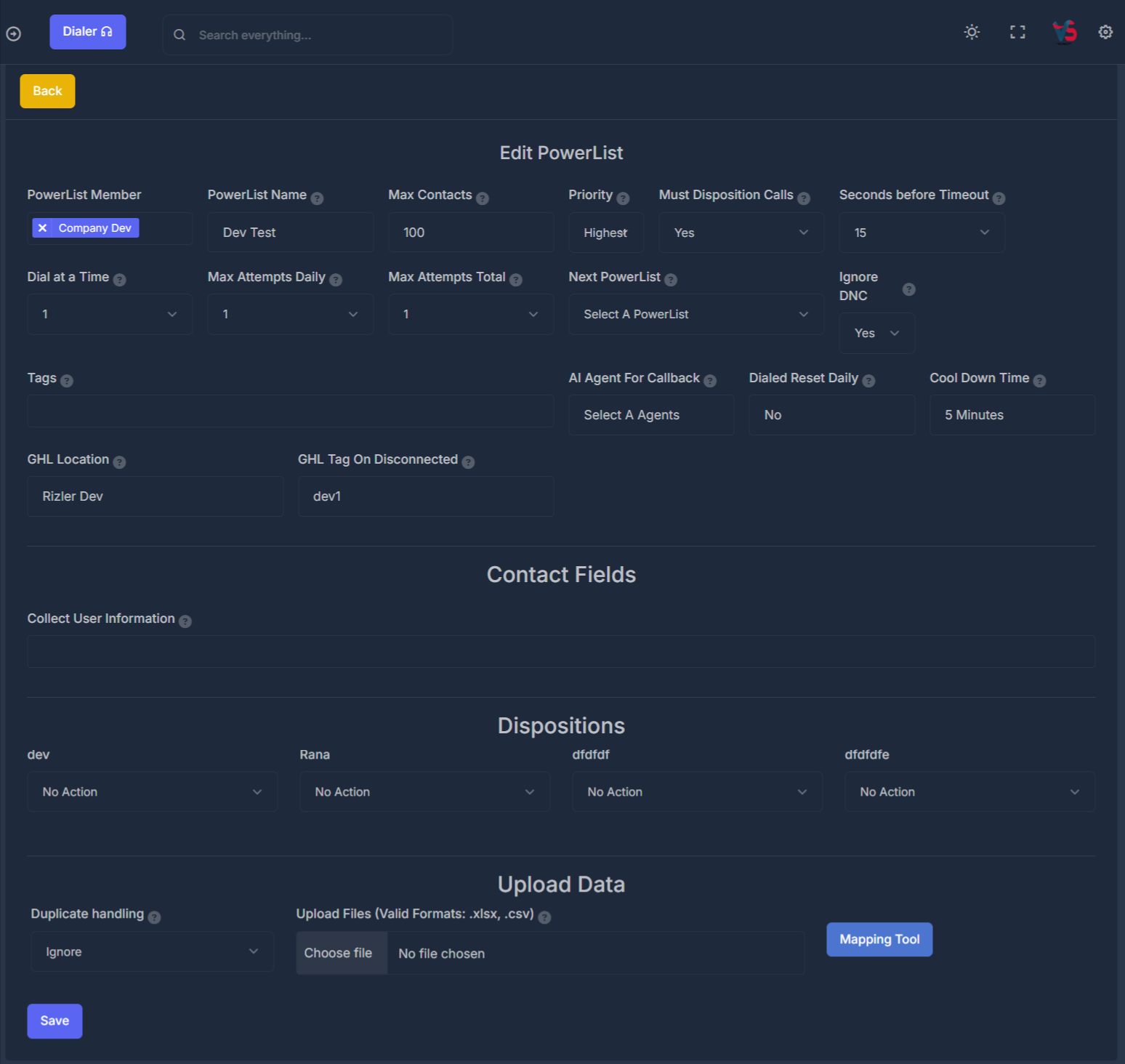Expand the Next PowerList selector
Viewport: 1125px width, 1064px height.
tap(695, 314)
